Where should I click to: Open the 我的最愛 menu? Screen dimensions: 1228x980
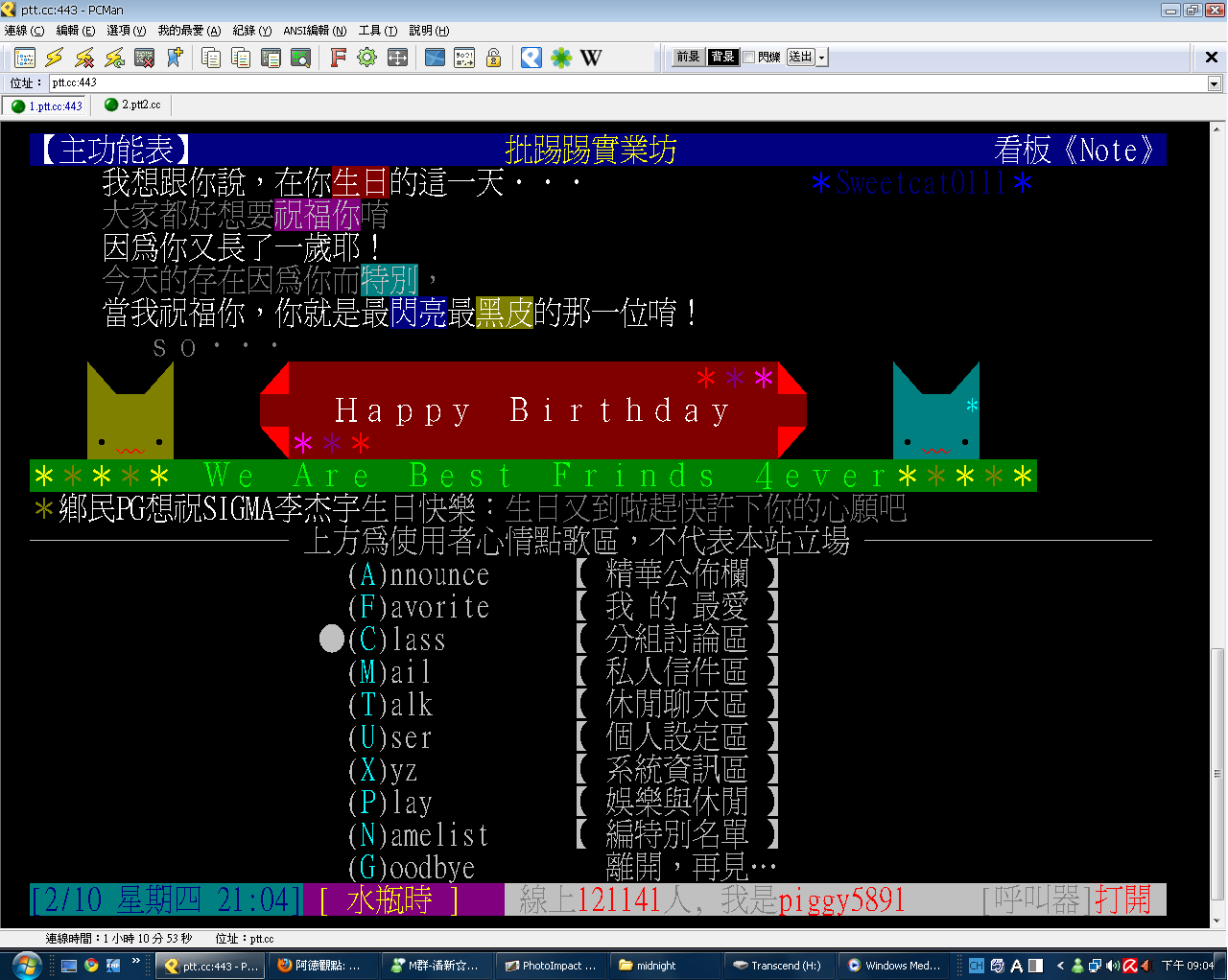tap(189, 31)
